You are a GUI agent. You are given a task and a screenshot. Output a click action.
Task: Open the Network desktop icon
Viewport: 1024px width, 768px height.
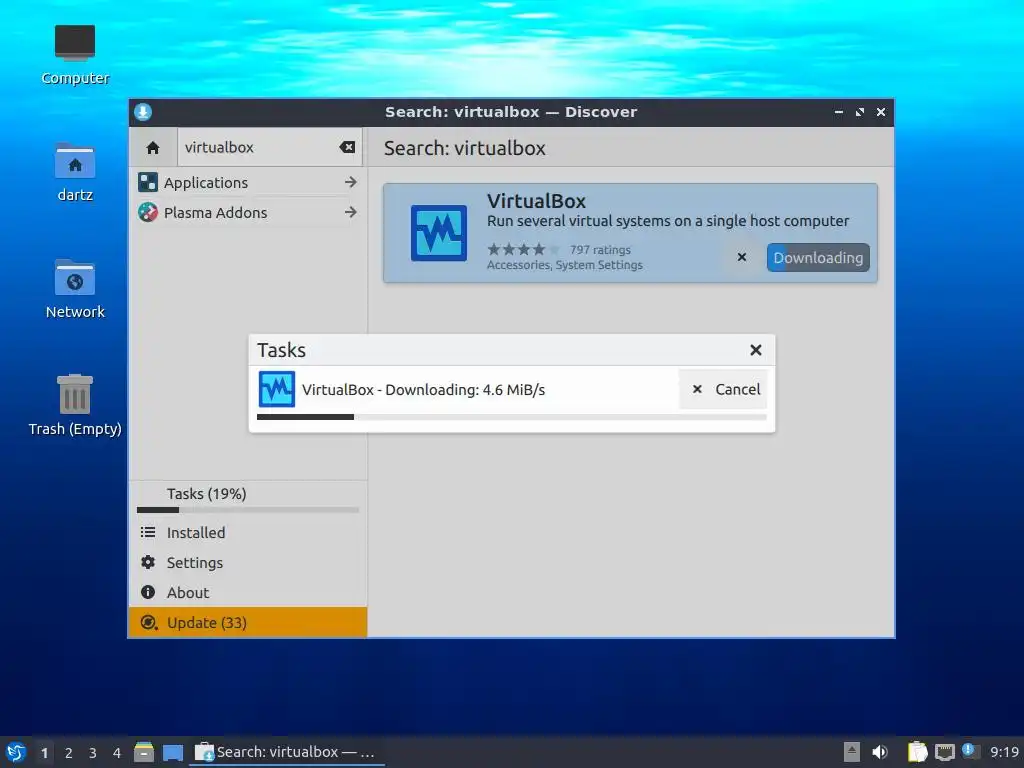coord(75,289)
